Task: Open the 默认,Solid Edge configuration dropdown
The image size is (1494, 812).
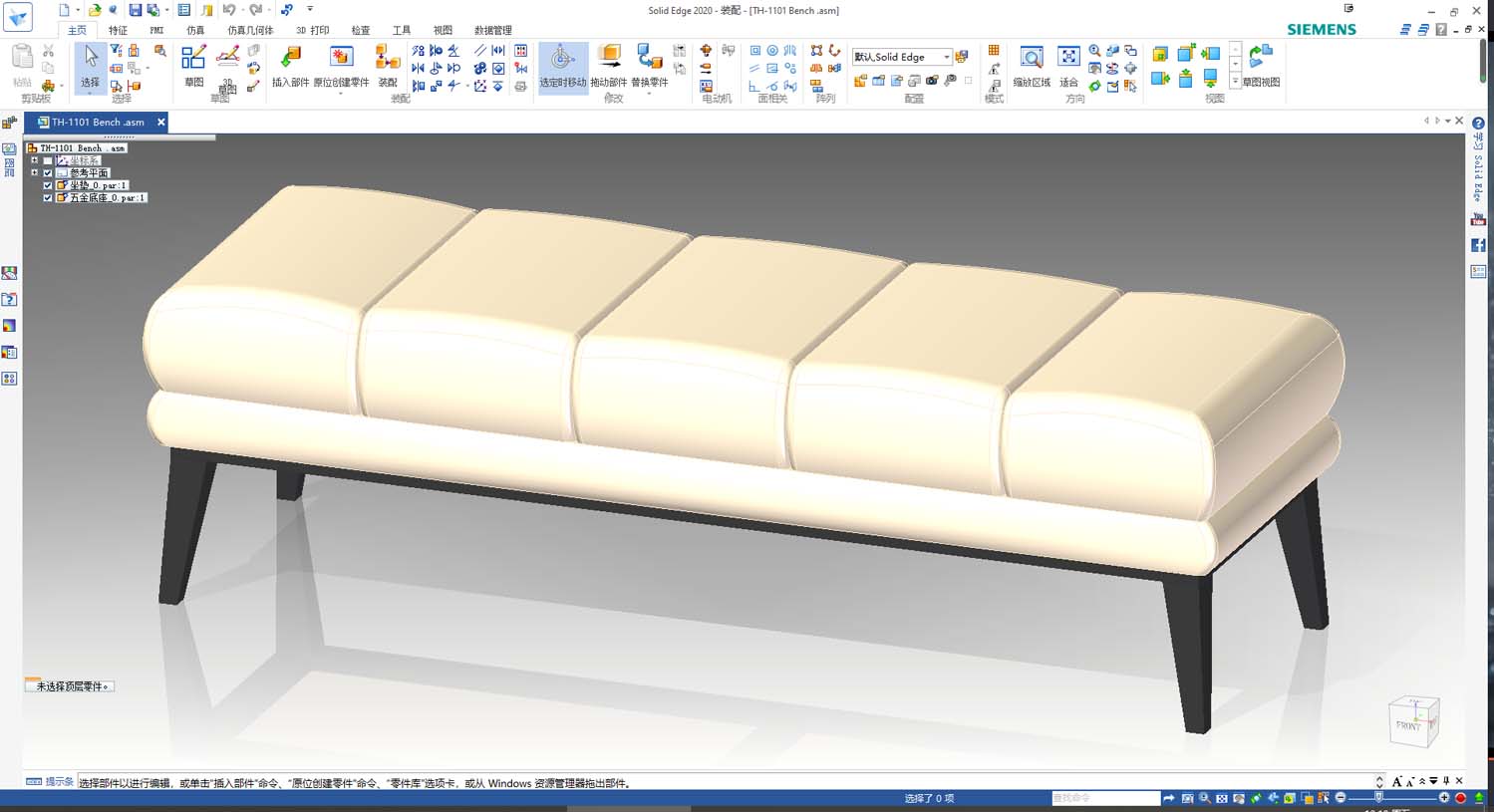Action: coord(946,57)
